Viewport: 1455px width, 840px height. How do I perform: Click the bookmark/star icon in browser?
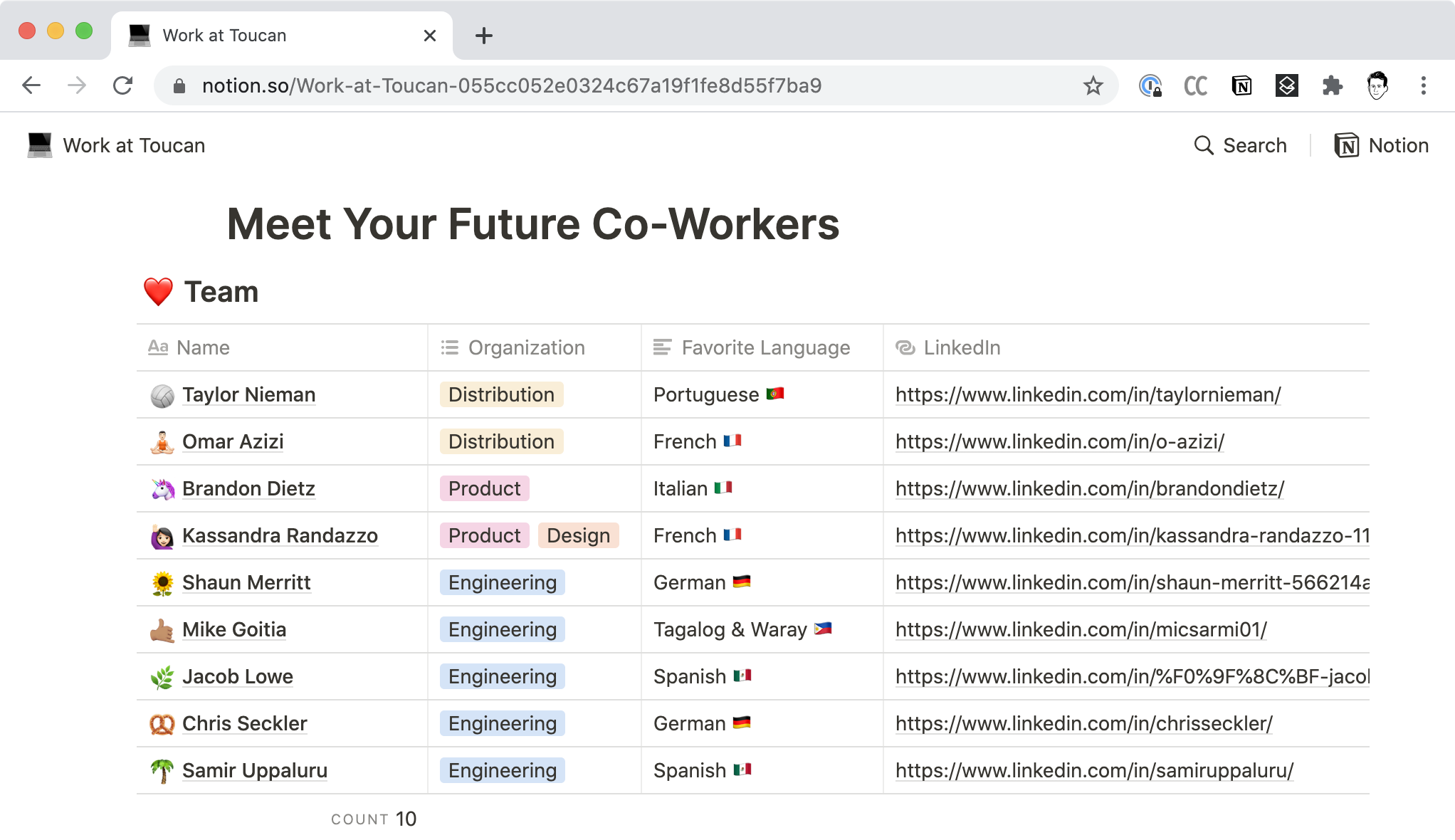[x=1093, y=85]
